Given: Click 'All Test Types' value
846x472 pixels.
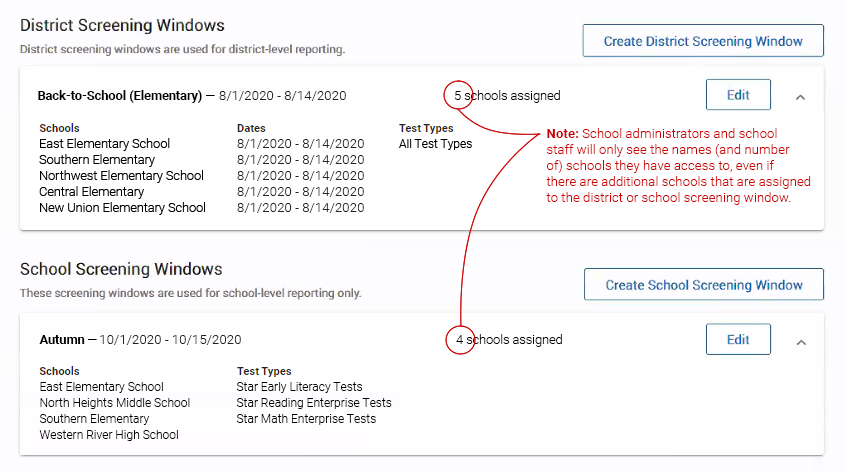Looking at the screenshot, I should click(x=435, y=143).
